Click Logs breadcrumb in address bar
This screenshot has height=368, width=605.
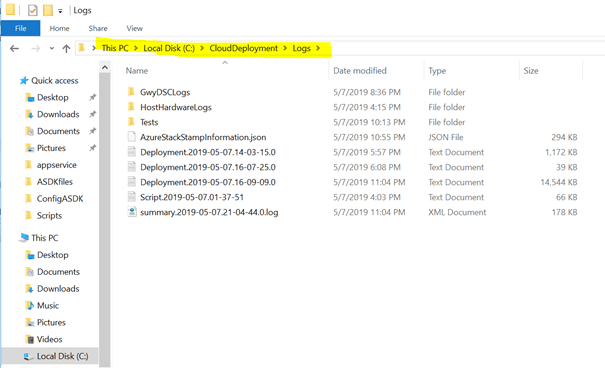[301, 48]
